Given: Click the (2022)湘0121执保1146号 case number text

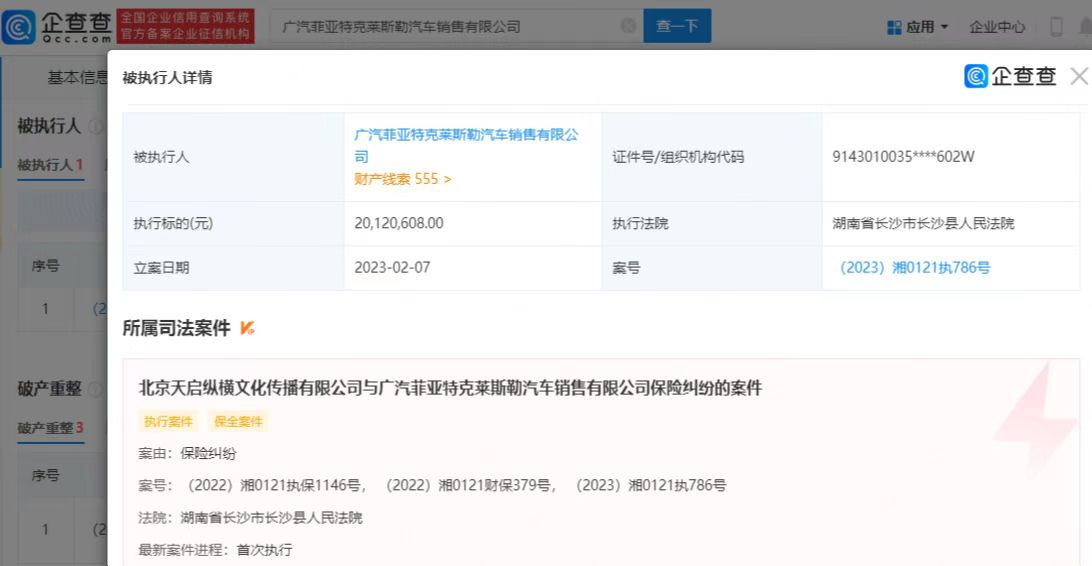Looking at the screenshot, I should pos(273,485).
